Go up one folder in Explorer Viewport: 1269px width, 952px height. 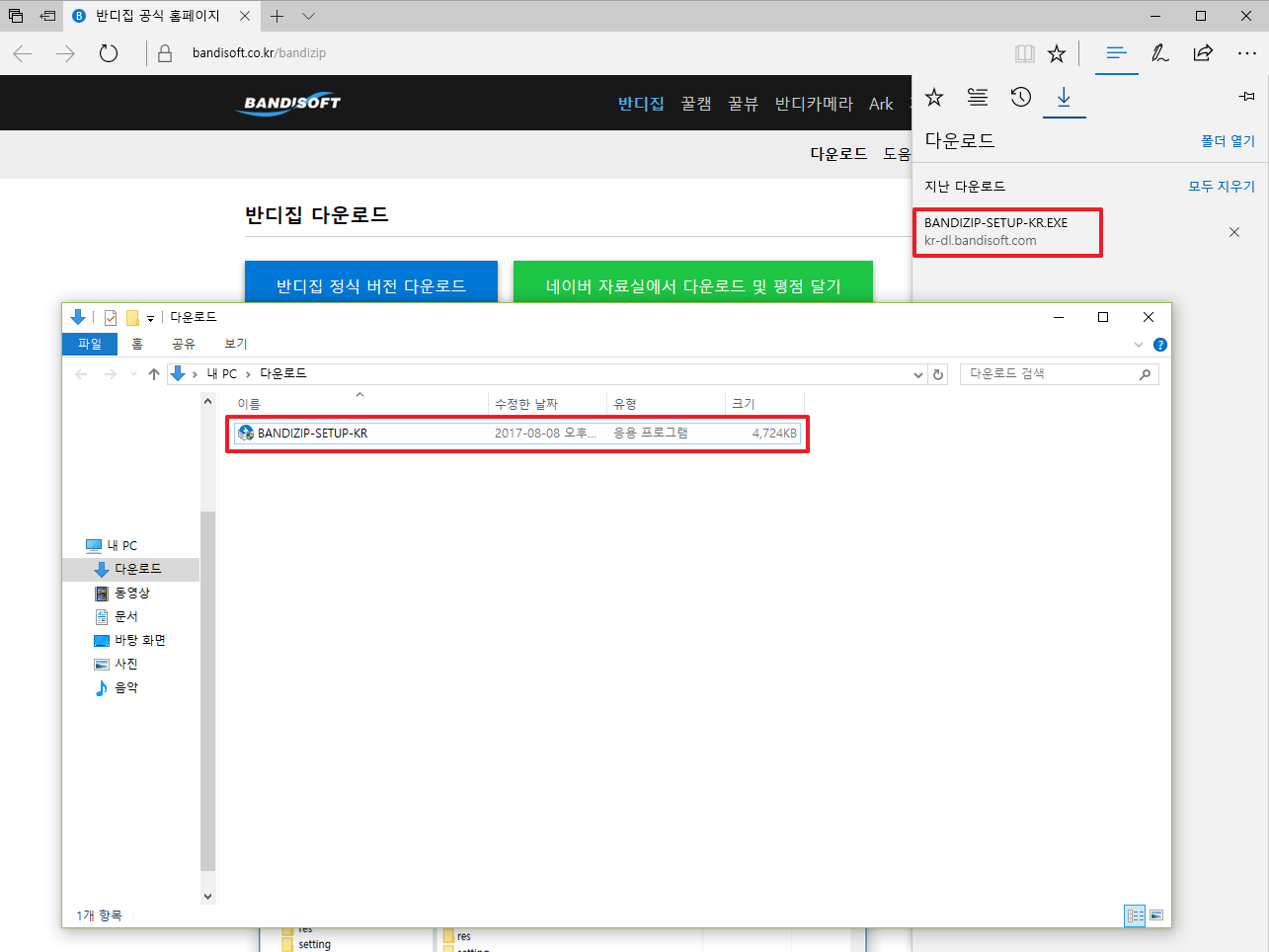(x=154, y=374)
